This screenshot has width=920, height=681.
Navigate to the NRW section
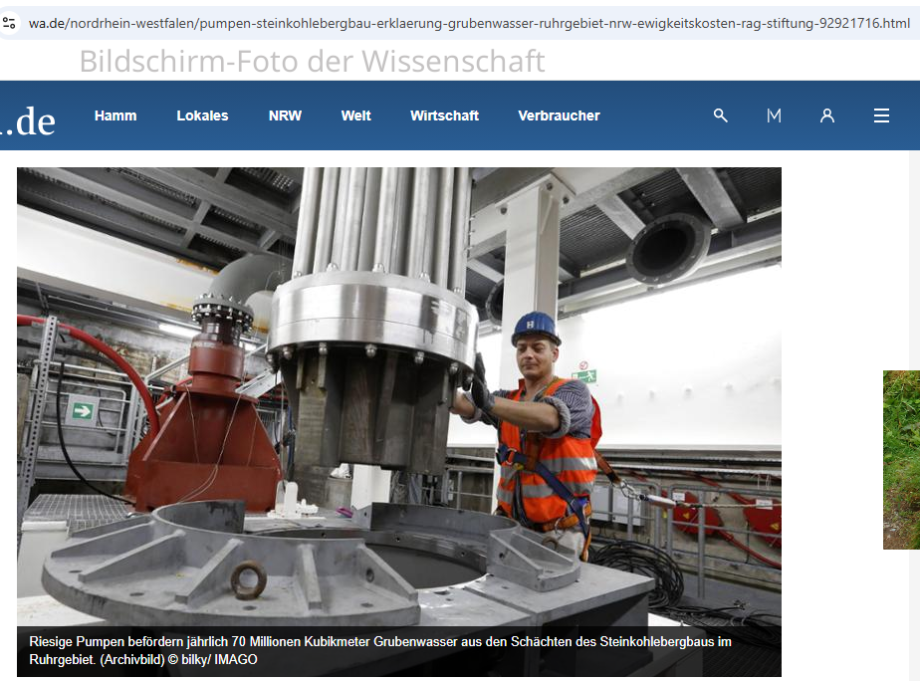[285, 116]
